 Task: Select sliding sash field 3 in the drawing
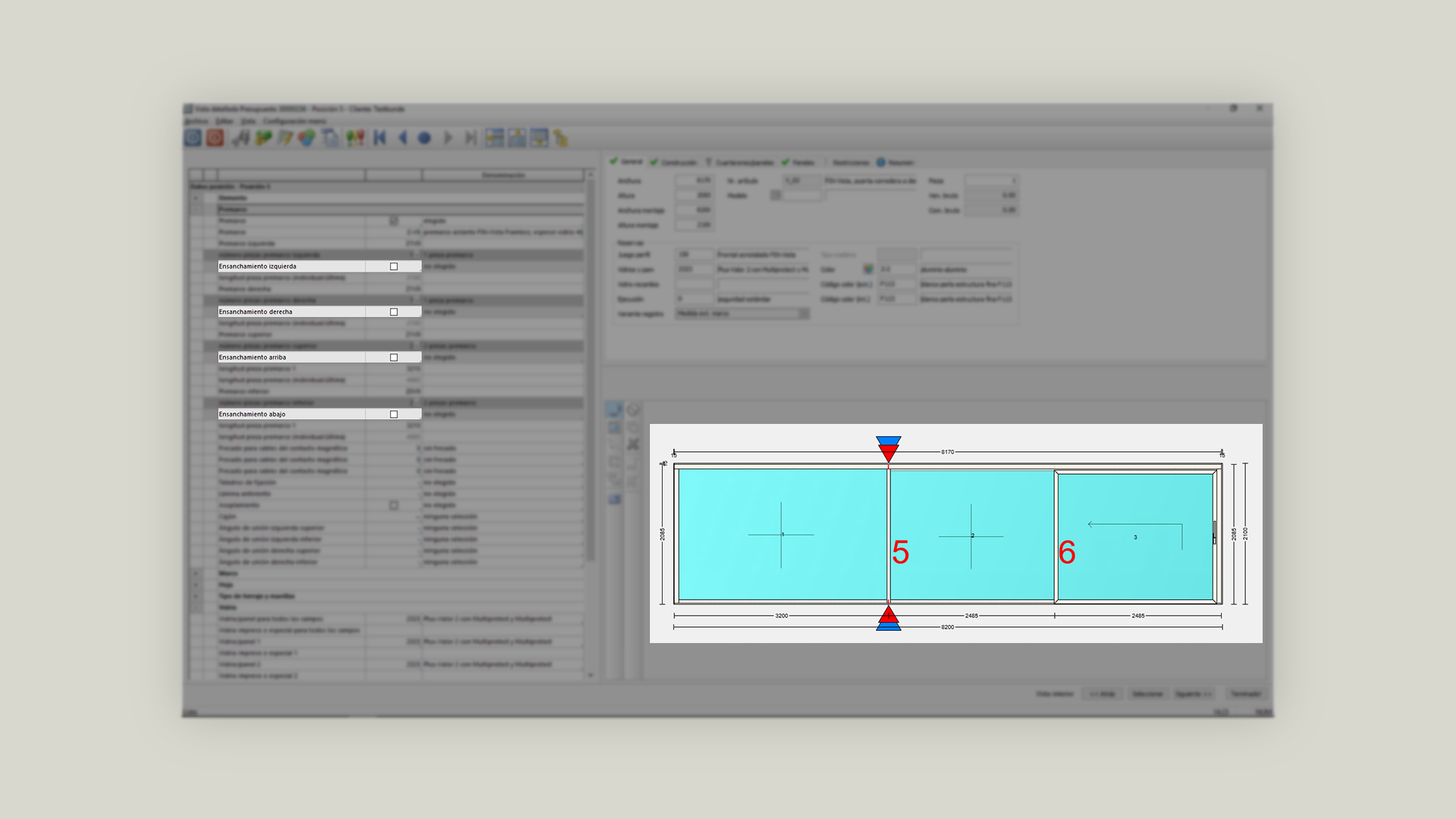point(1135,537)
